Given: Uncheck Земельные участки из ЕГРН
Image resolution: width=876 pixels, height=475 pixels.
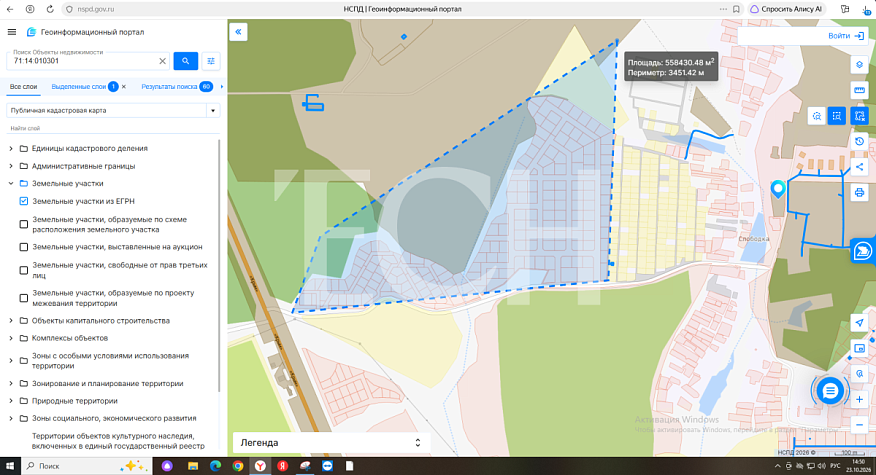Looking at the screenshot, I should [x=23, y=201].
